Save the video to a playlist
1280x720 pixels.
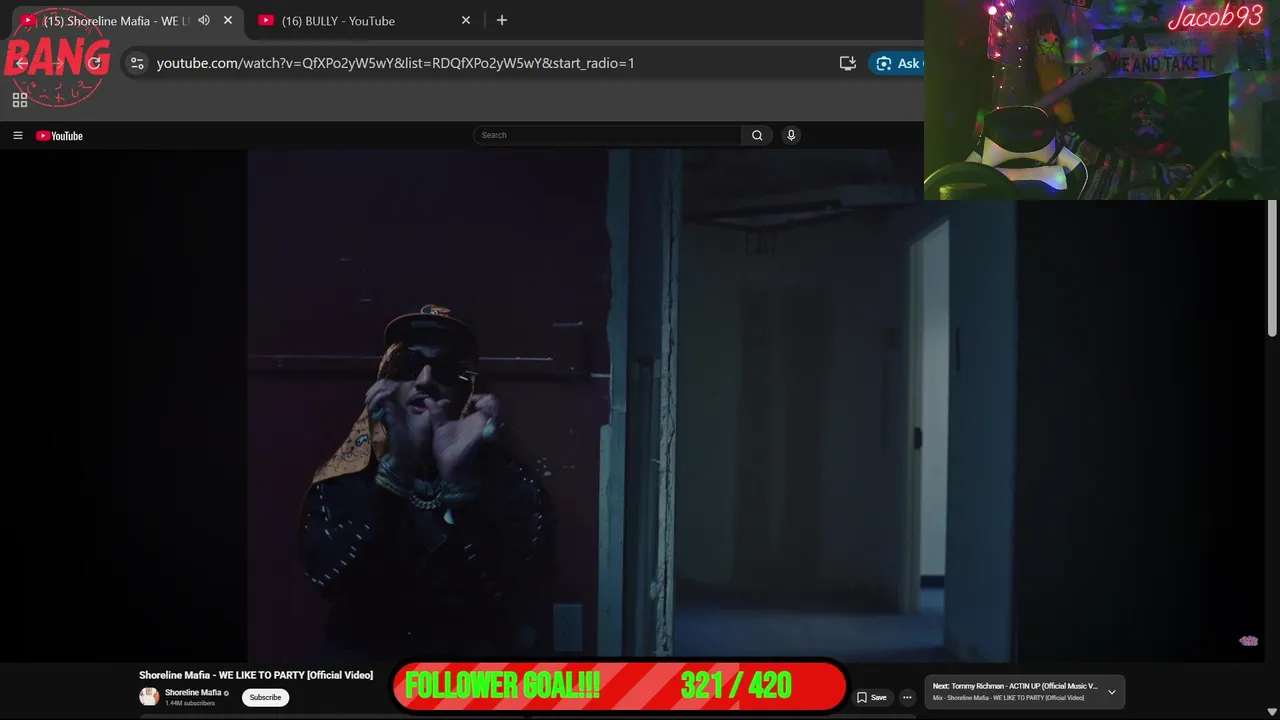point(871,697)
